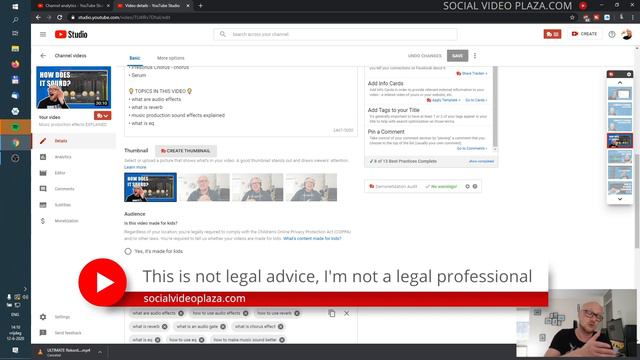Open the Learn more thumbnail link

(135, 167)
